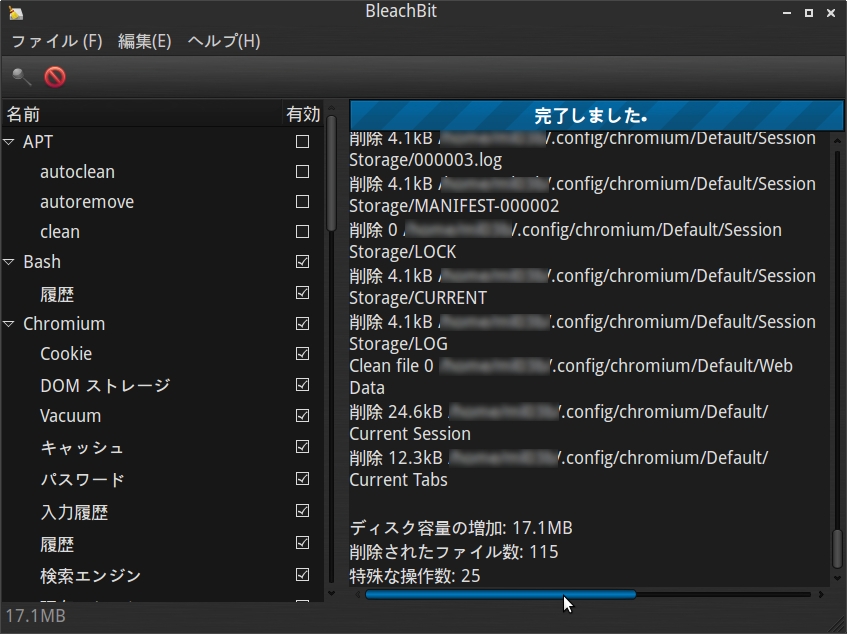Select the 入力履歴 tree row
Image resolution: width=847 pixels, height=634 pixels.
click(x=162, y=511)
